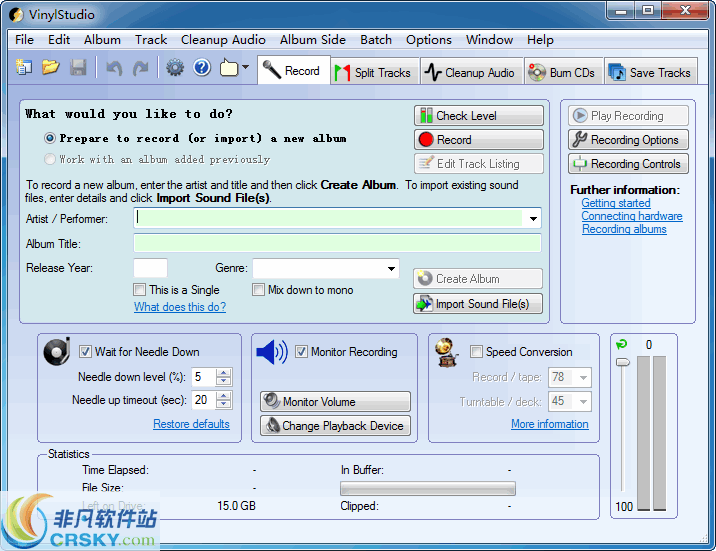
Task: Click the red Record button
Action: [x=479, y=140]
